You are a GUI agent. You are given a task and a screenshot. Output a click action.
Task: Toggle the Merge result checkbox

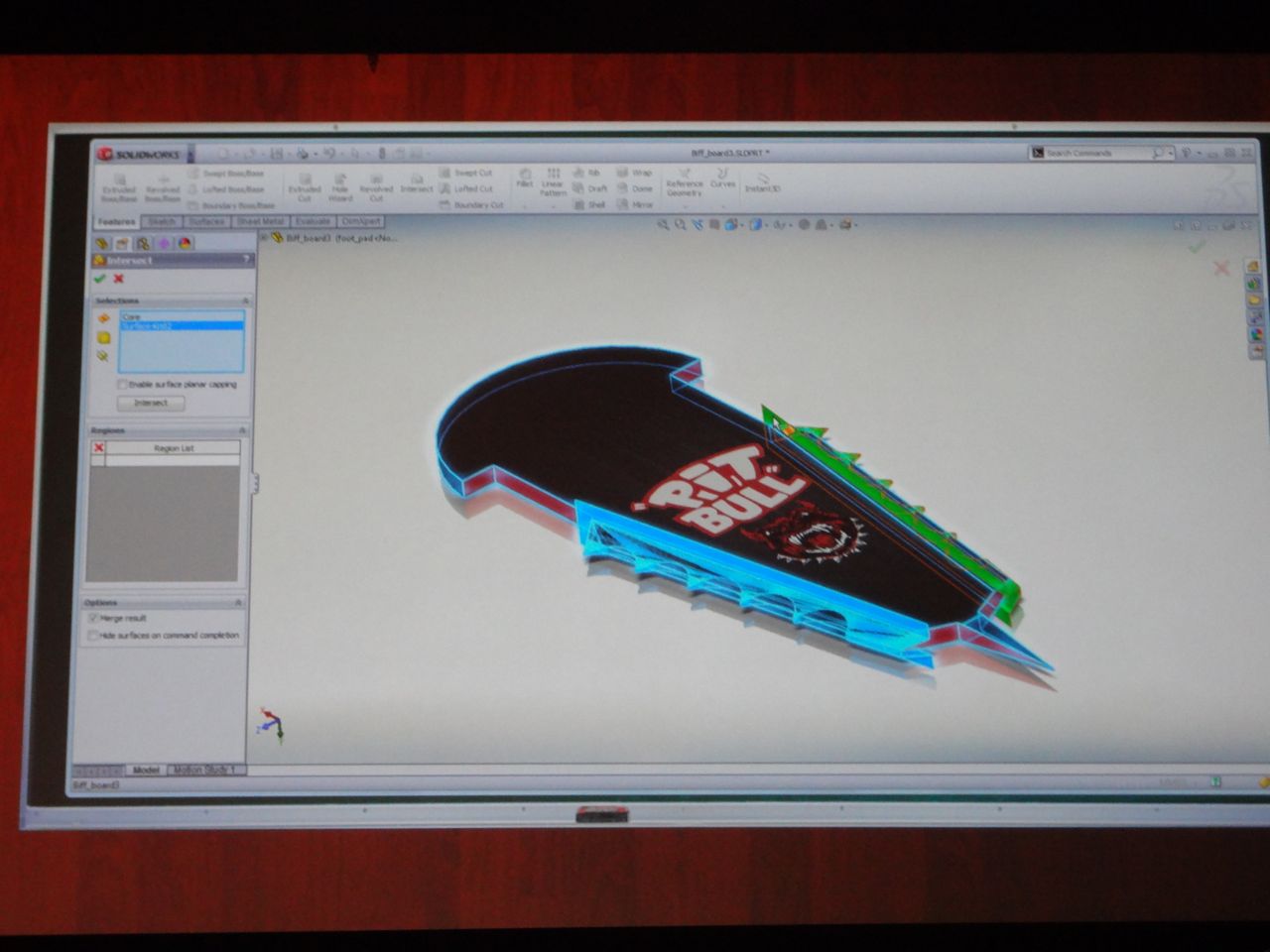[x=93, y=619]
